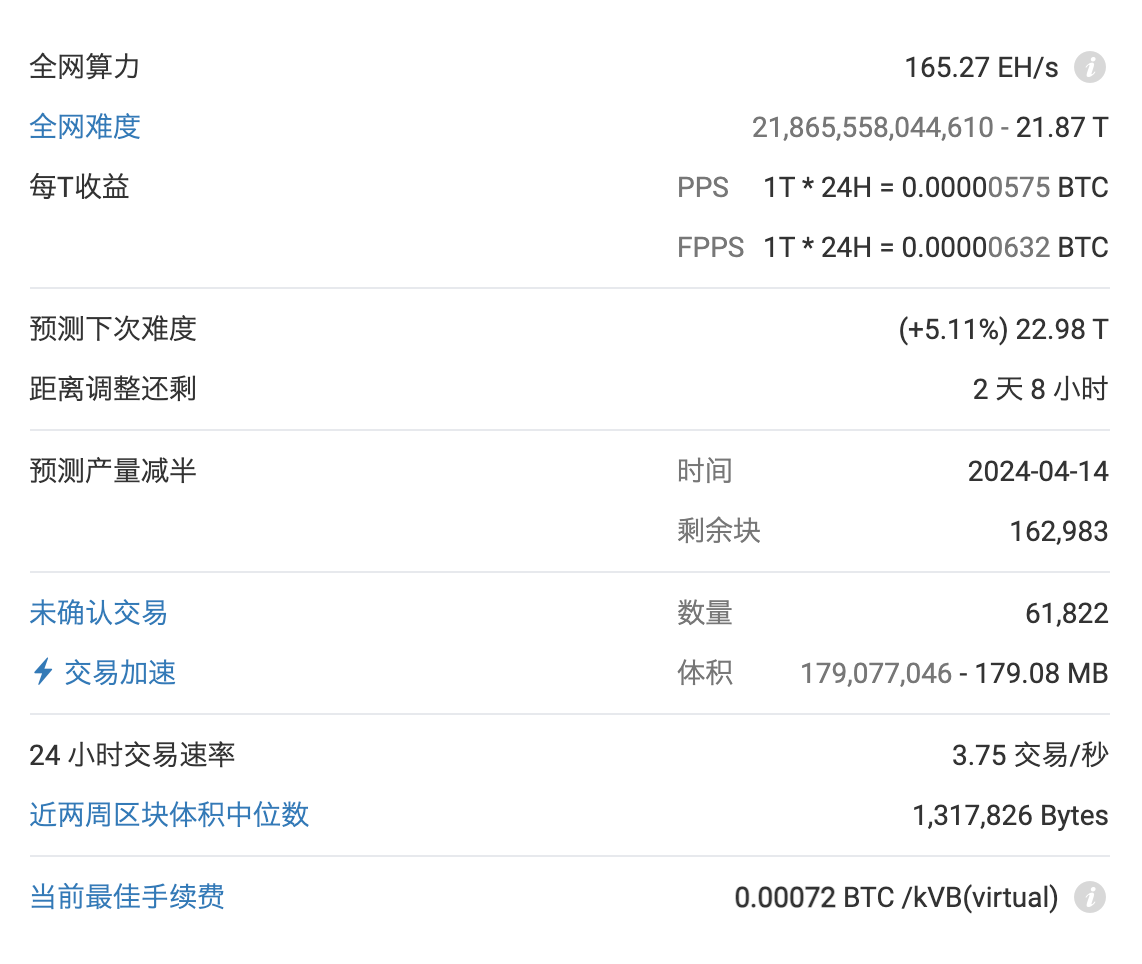Click the remaining blocks count 162,983
Image resolution: width=1142 pixels, height=964 pixels.
pyautogui.click(x=1057, y=531)
